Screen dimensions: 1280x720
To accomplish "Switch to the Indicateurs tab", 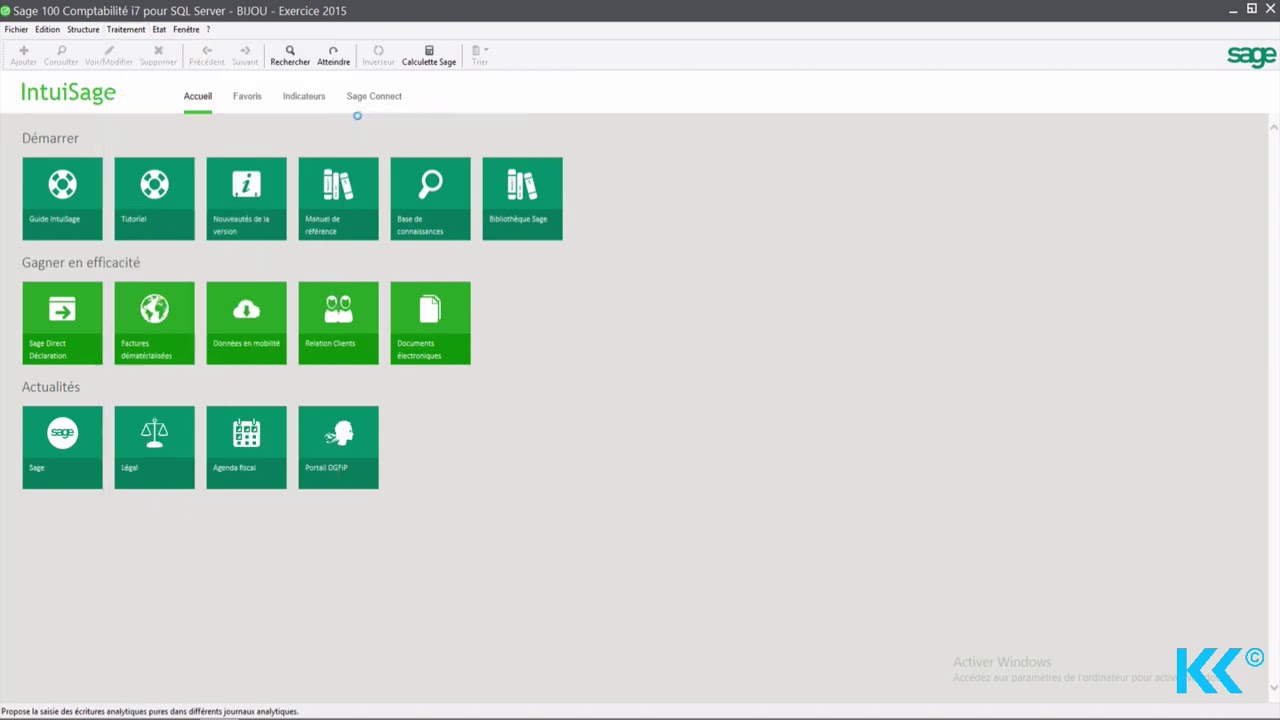I will coord(304,97).
